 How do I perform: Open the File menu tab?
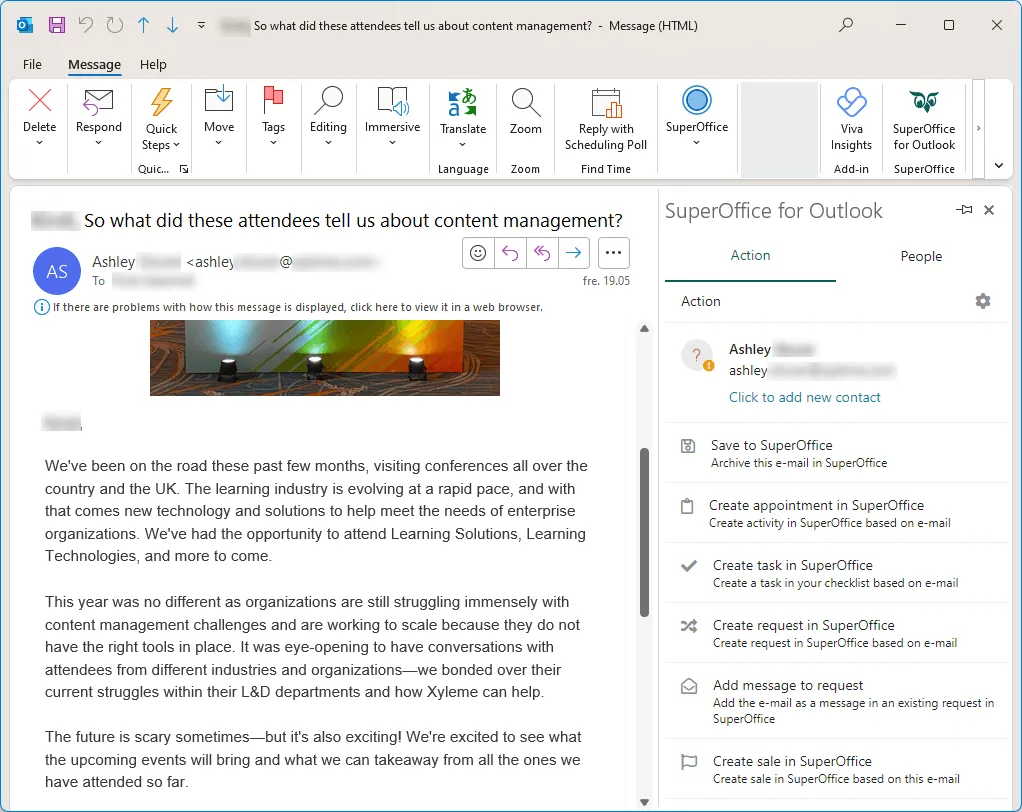(x=32, y=64)
